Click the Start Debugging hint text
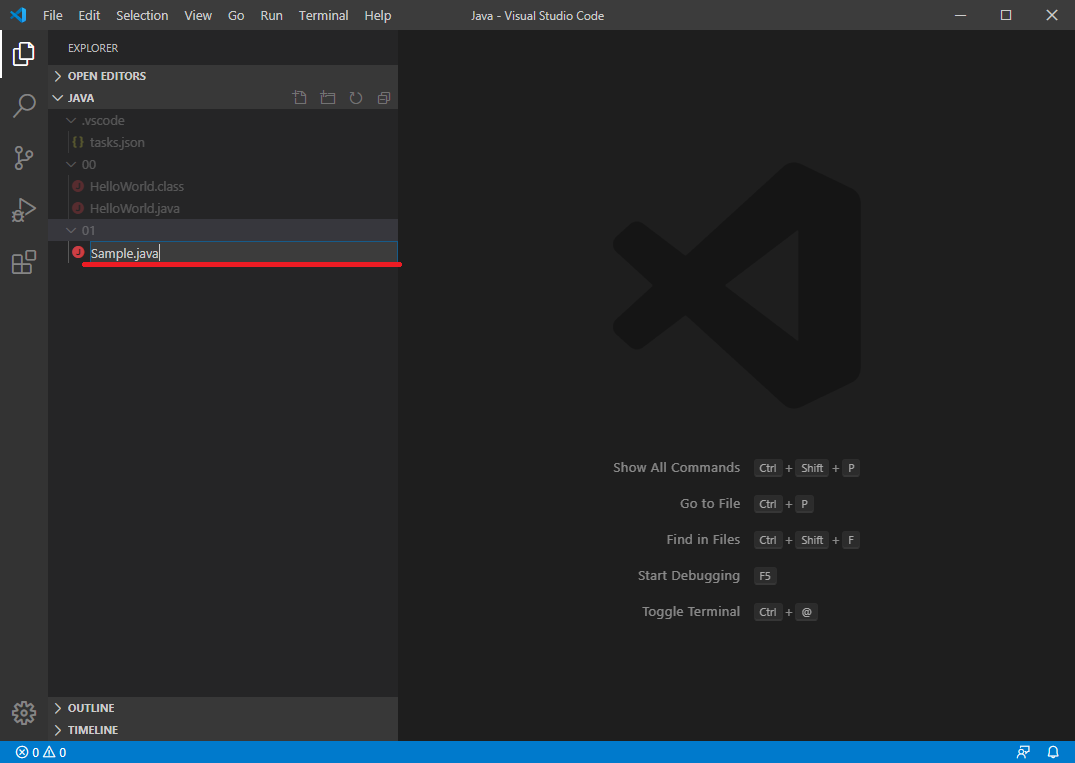The width and height of the screenshot is (1075, 763). coord(688,576)
